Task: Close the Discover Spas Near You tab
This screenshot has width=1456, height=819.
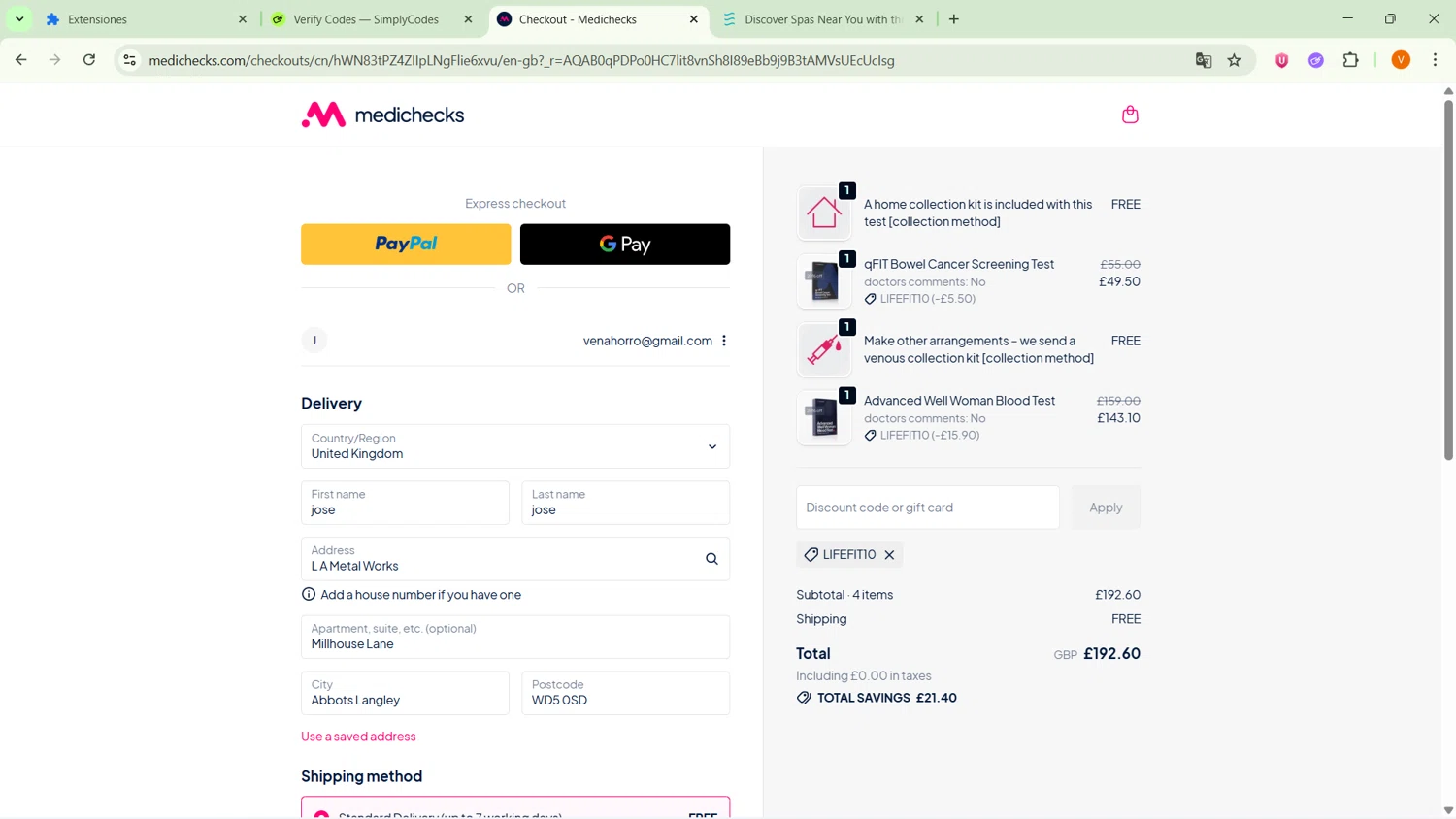Action: tap(919, 19)
